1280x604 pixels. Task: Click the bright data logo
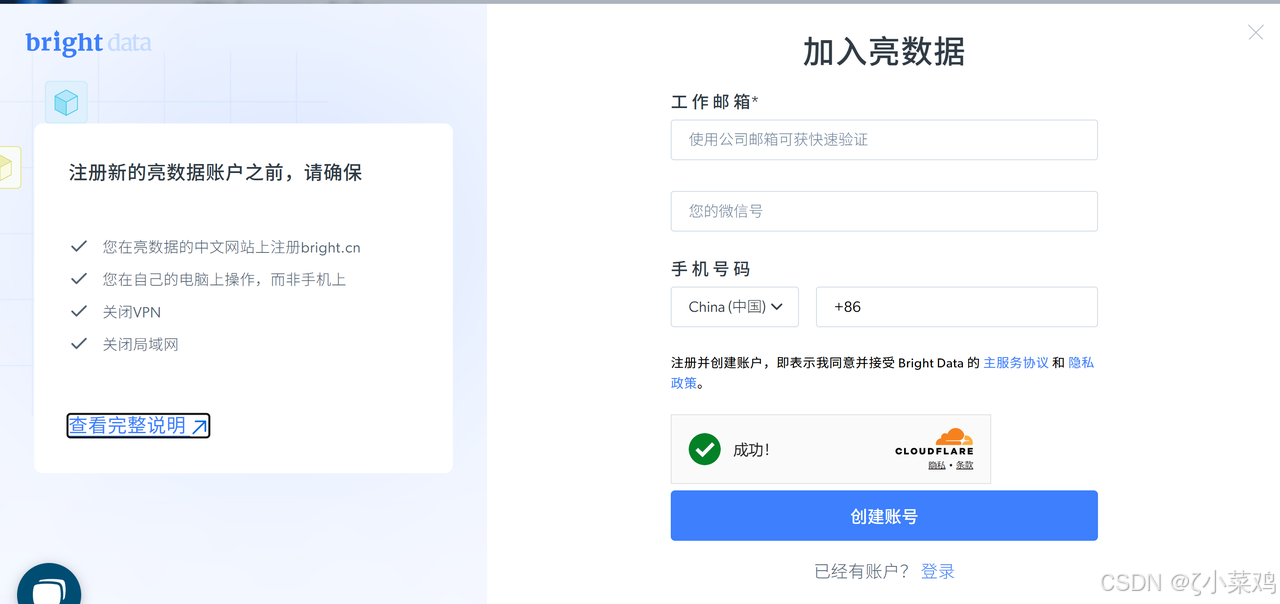[x=88, y=43]
